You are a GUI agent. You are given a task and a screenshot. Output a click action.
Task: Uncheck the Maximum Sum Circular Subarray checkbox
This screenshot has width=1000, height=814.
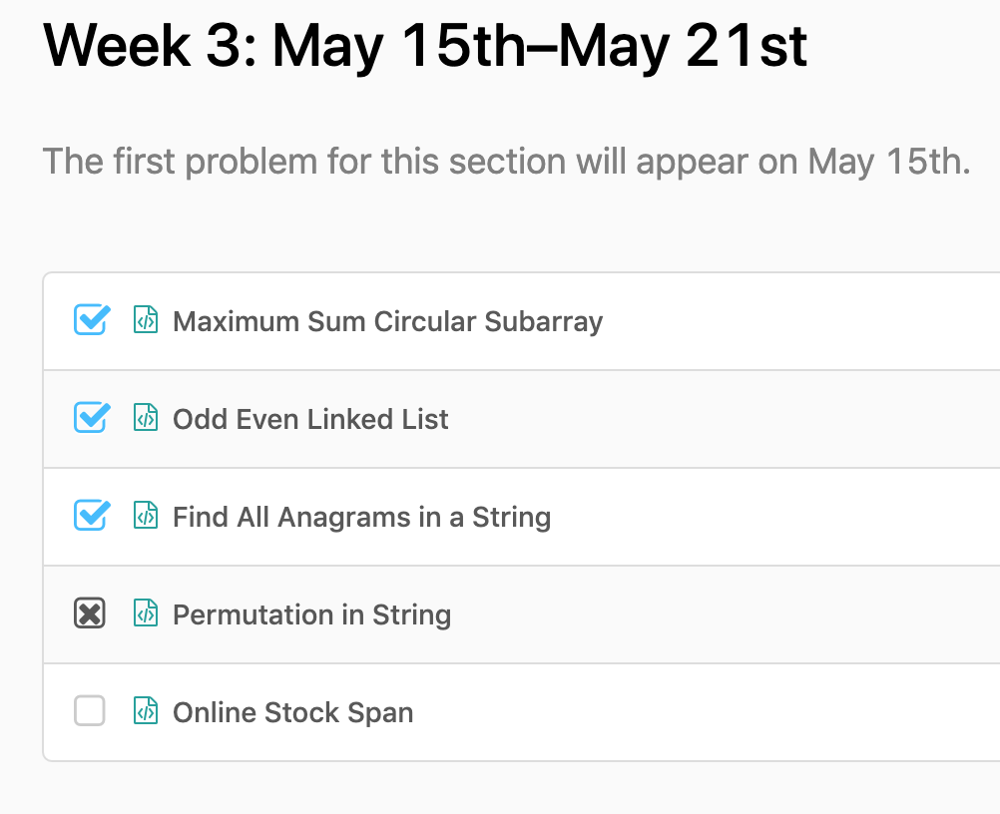coord(91,320)
